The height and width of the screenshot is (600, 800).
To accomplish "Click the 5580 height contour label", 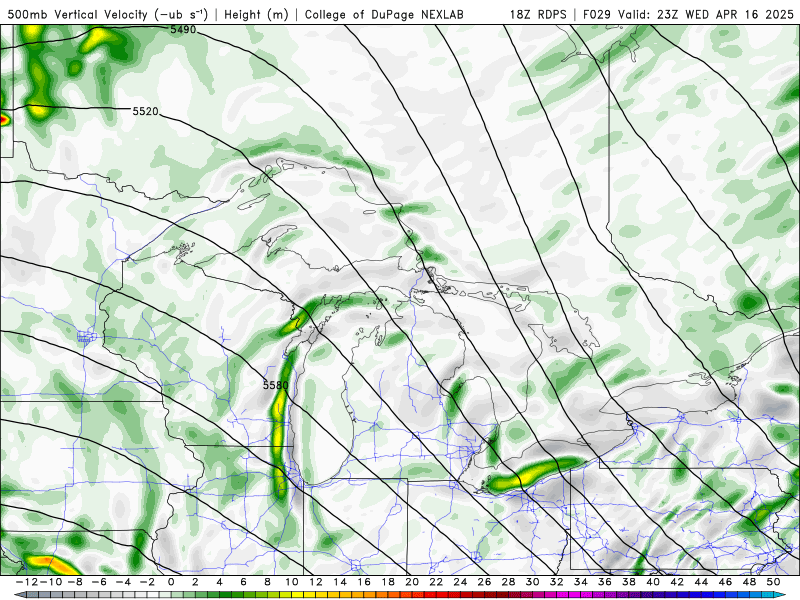I will point(276,385).
